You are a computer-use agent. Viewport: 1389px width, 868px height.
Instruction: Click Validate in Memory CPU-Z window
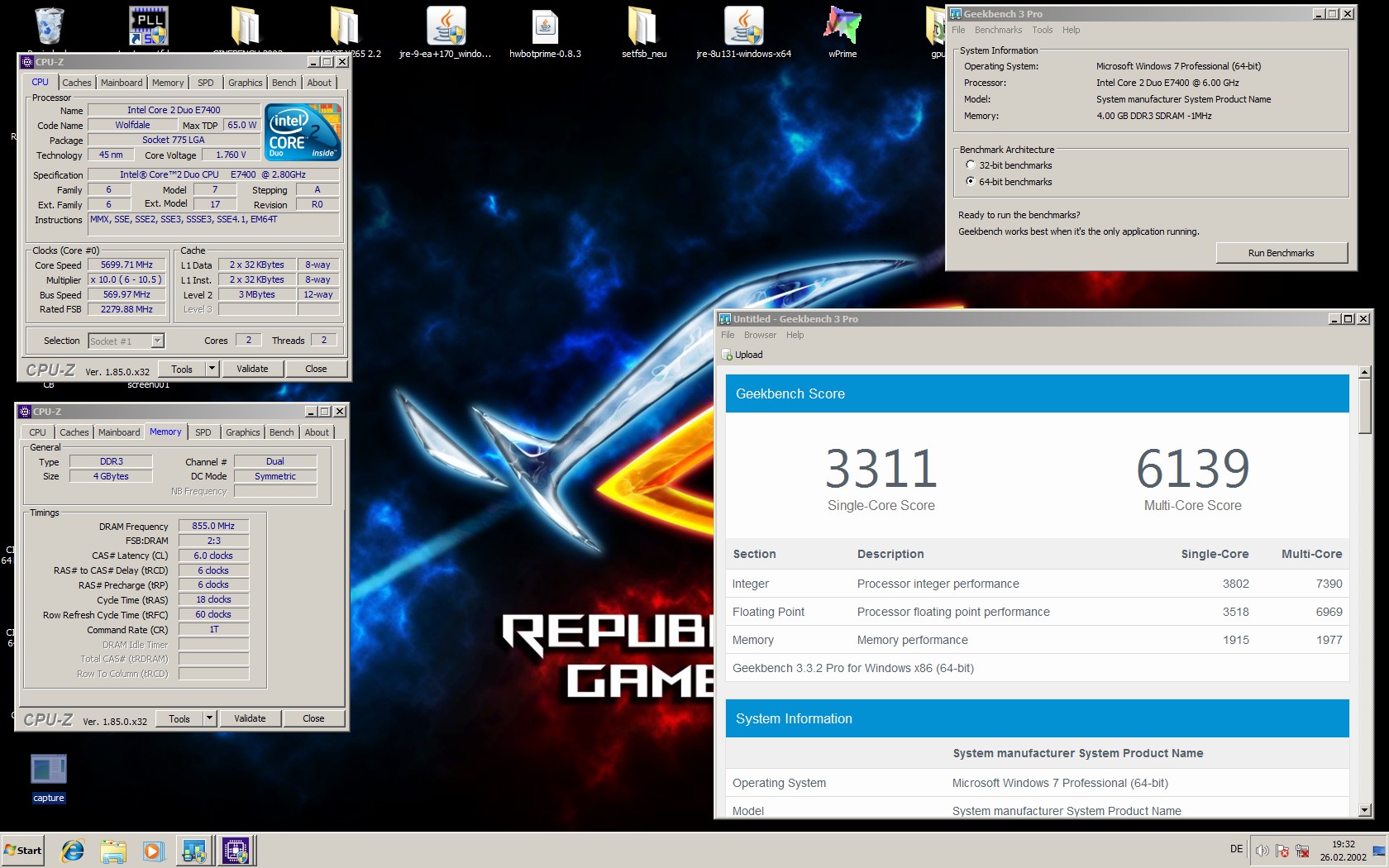[x=250, y=718]
